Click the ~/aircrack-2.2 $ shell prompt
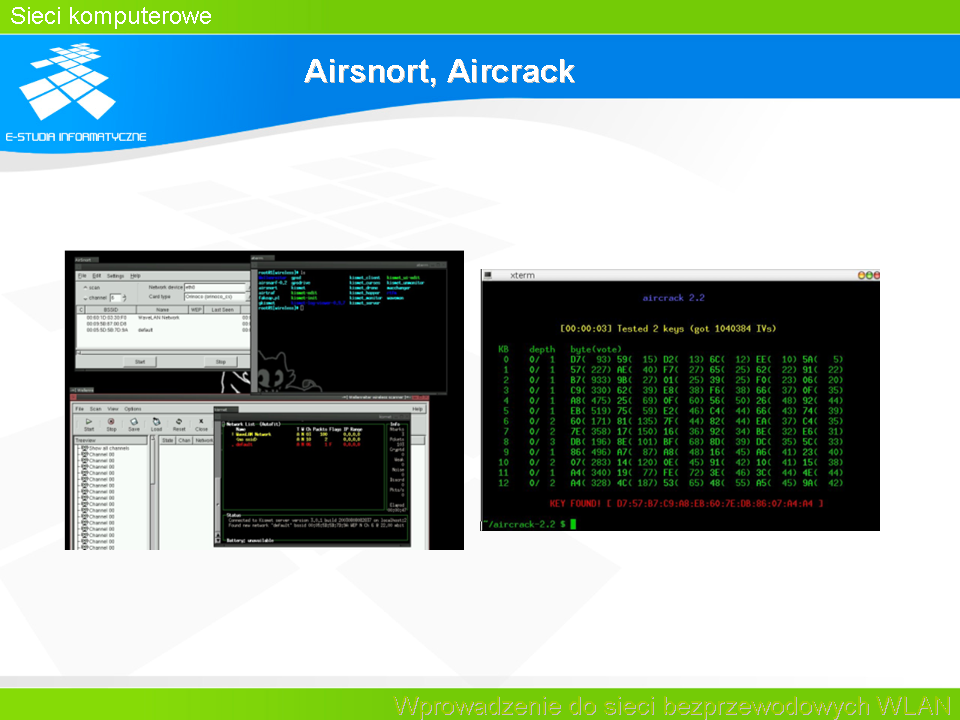The width and height of the screenshot is (960, 720). [525, 524]
